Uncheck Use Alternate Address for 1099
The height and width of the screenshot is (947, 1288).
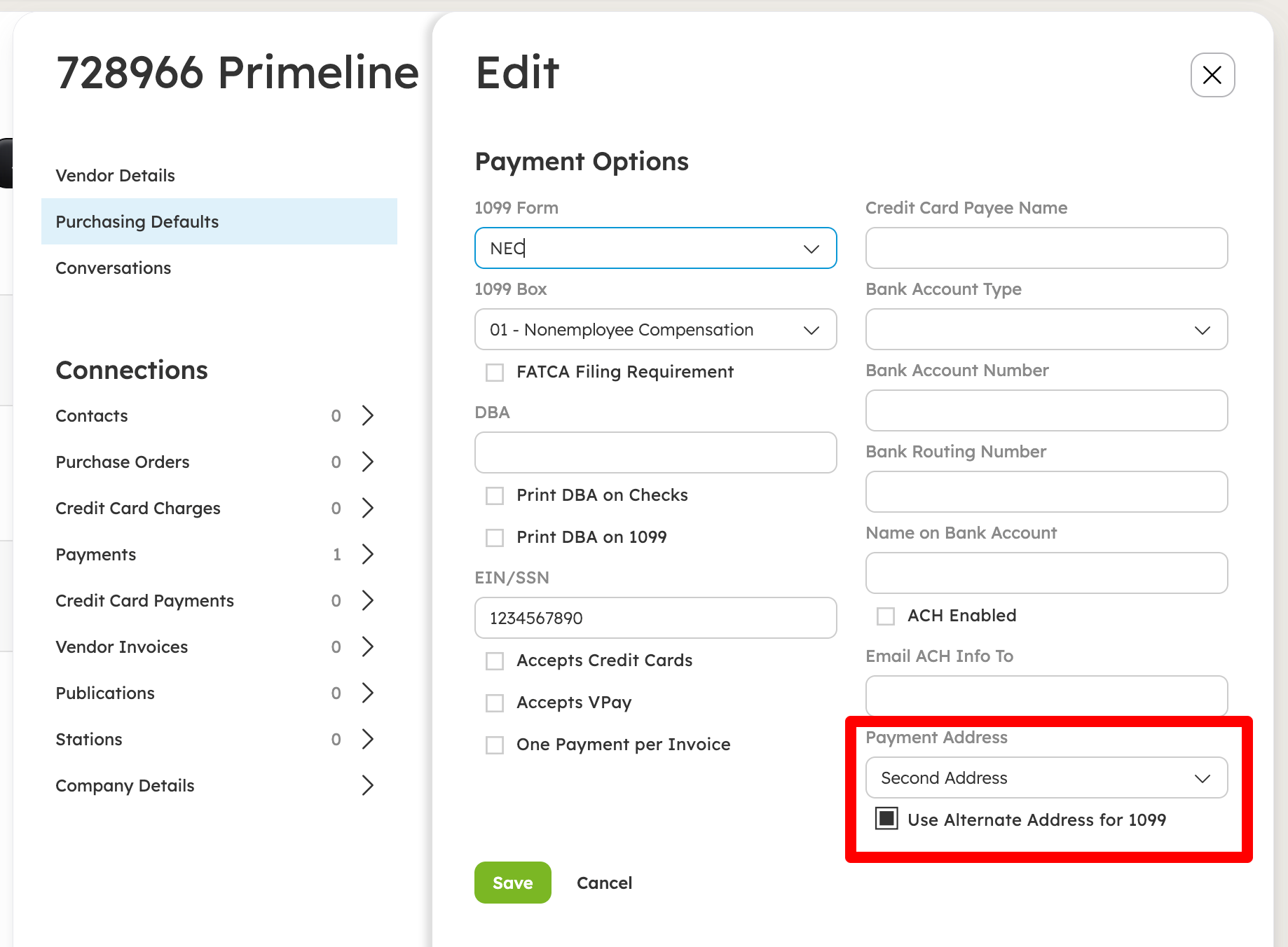pyautogui.click(x=886, y=819)
